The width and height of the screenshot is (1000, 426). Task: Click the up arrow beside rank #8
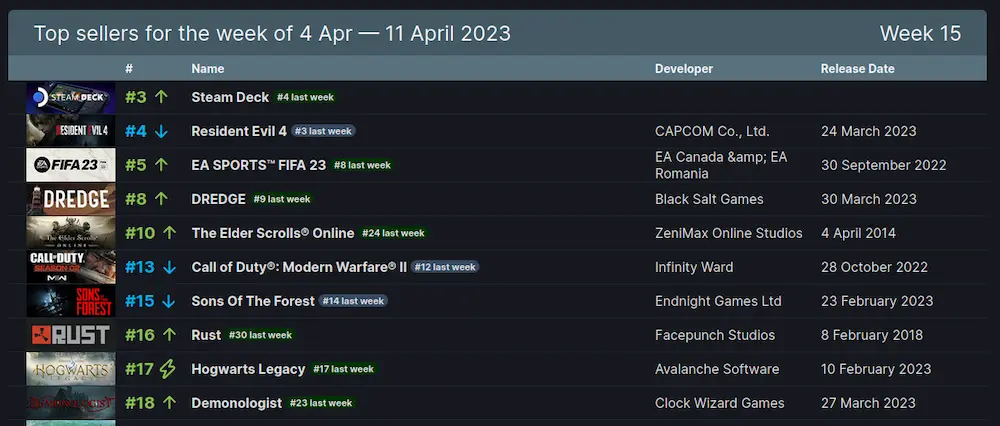161,199
